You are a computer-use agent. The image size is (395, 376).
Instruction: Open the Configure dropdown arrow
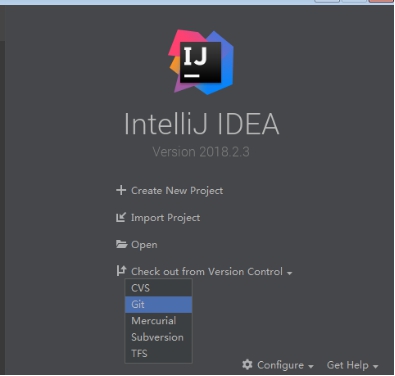(311, 366)
